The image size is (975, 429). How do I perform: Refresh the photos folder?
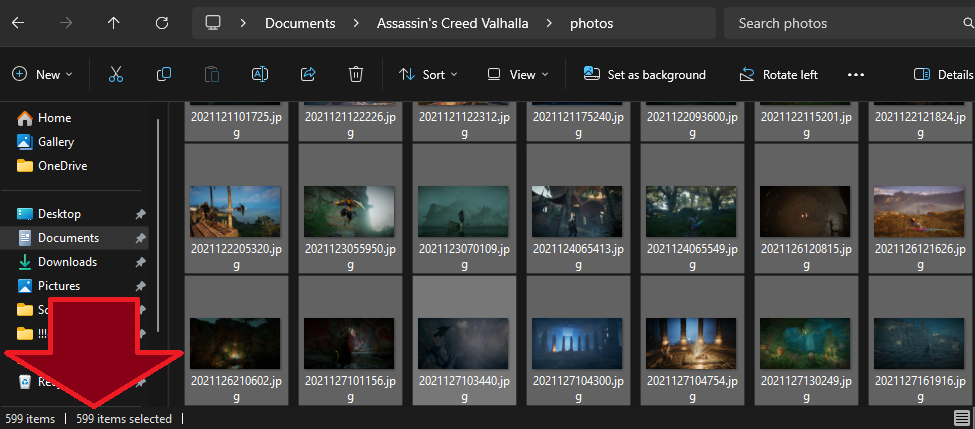tap(162, 24)
